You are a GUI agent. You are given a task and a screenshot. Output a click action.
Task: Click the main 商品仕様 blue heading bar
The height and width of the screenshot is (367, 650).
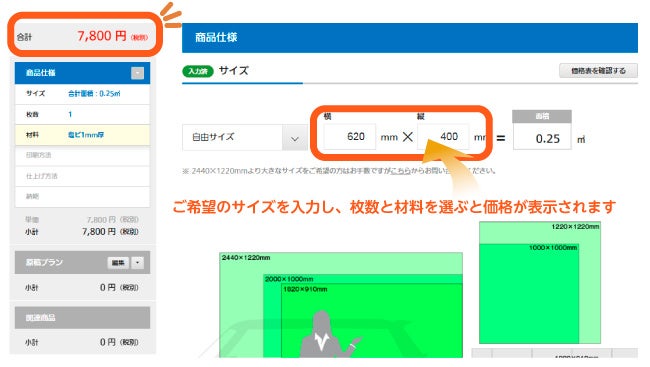(x=410, y=38)
